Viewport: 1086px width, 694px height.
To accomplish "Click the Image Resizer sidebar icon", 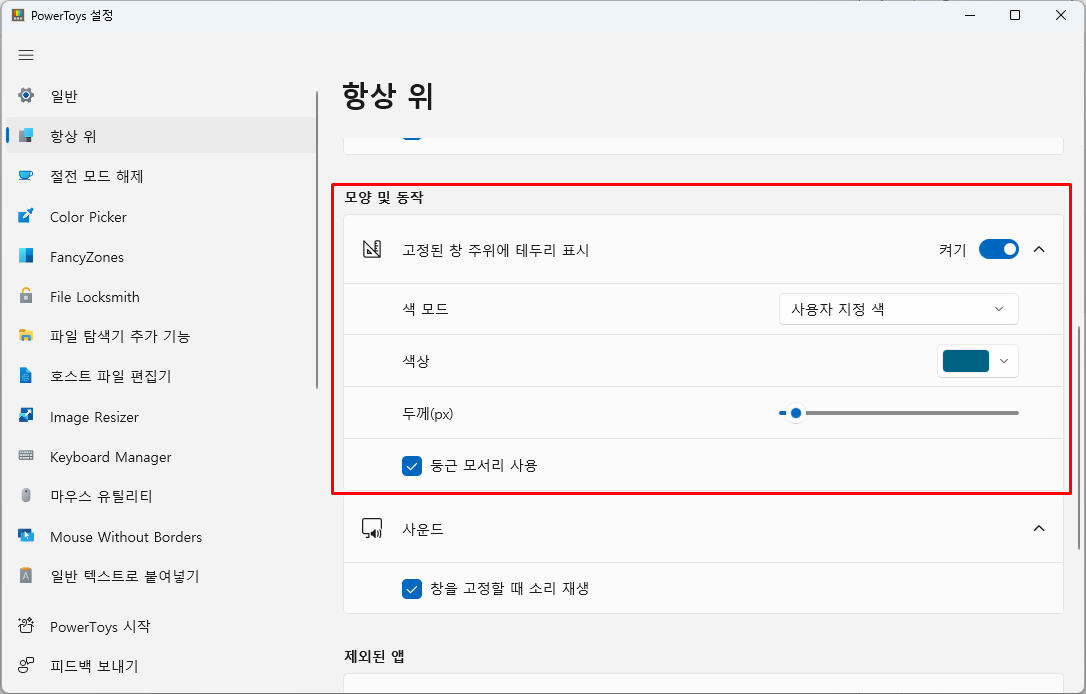I will click(26, 416).
